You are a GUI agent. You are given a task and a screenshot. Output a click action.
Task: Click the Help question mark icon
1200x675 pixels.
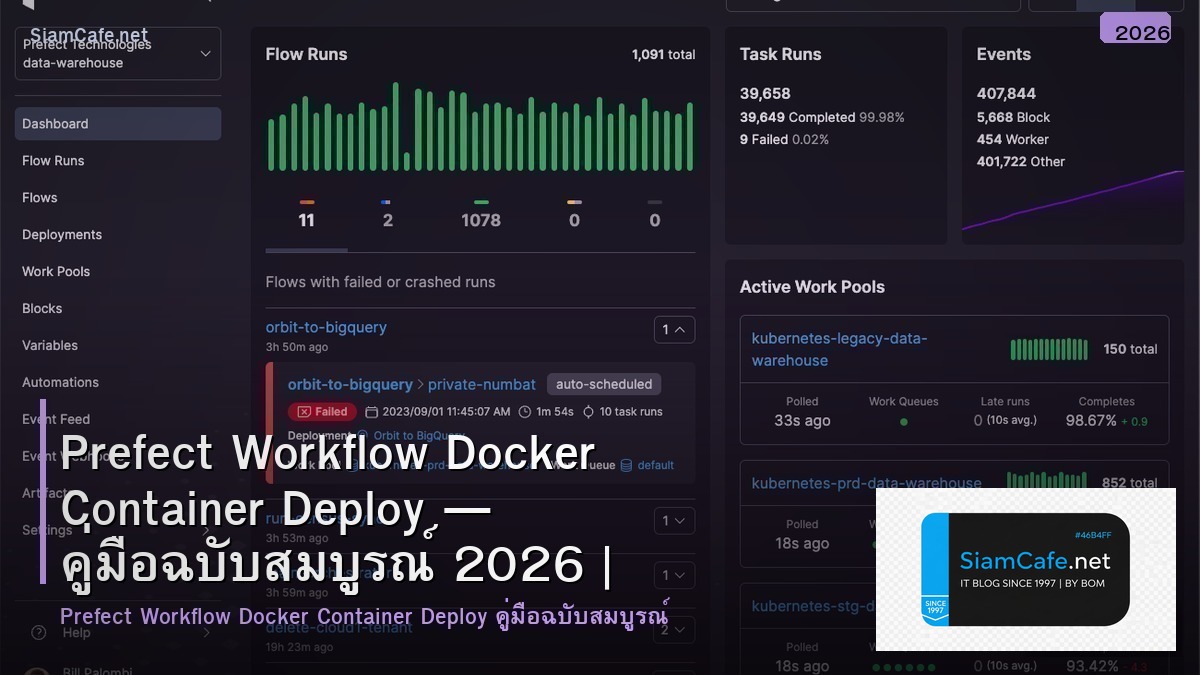(38, 632)
